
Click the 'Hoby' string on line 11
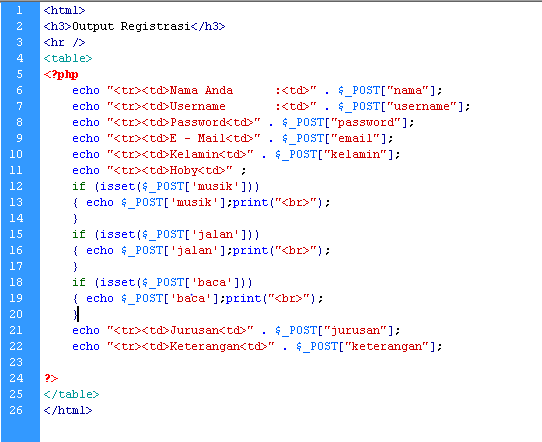coord(184,170)
